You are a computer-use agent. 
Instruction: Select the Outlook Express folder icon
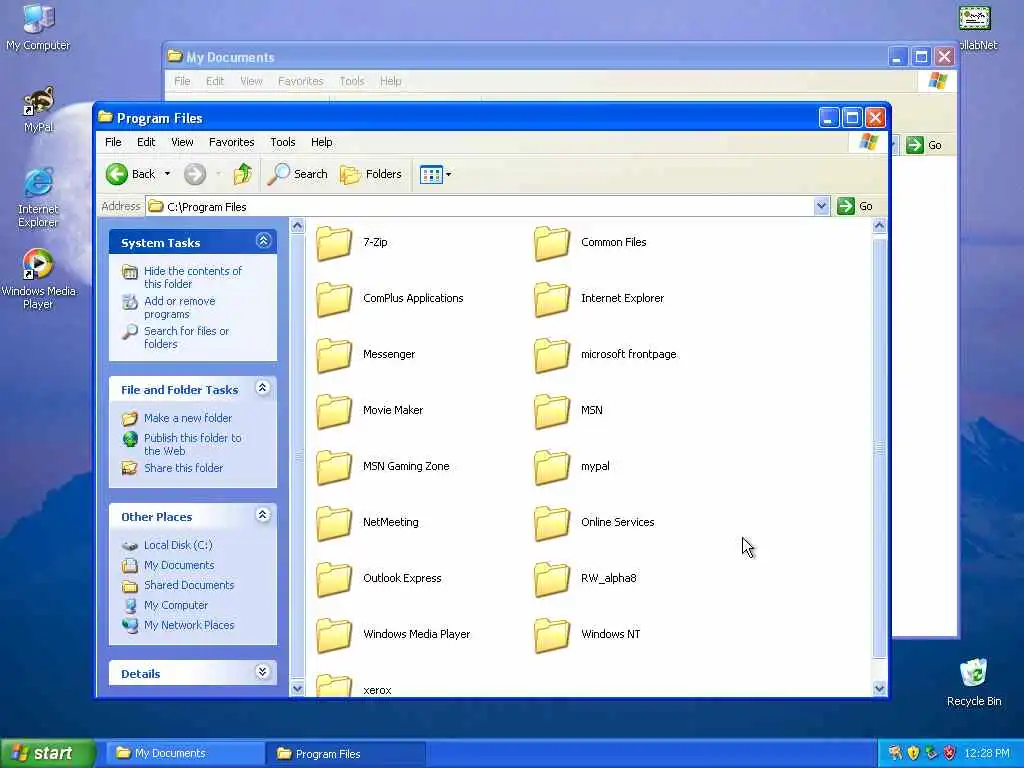pos(334,580)
